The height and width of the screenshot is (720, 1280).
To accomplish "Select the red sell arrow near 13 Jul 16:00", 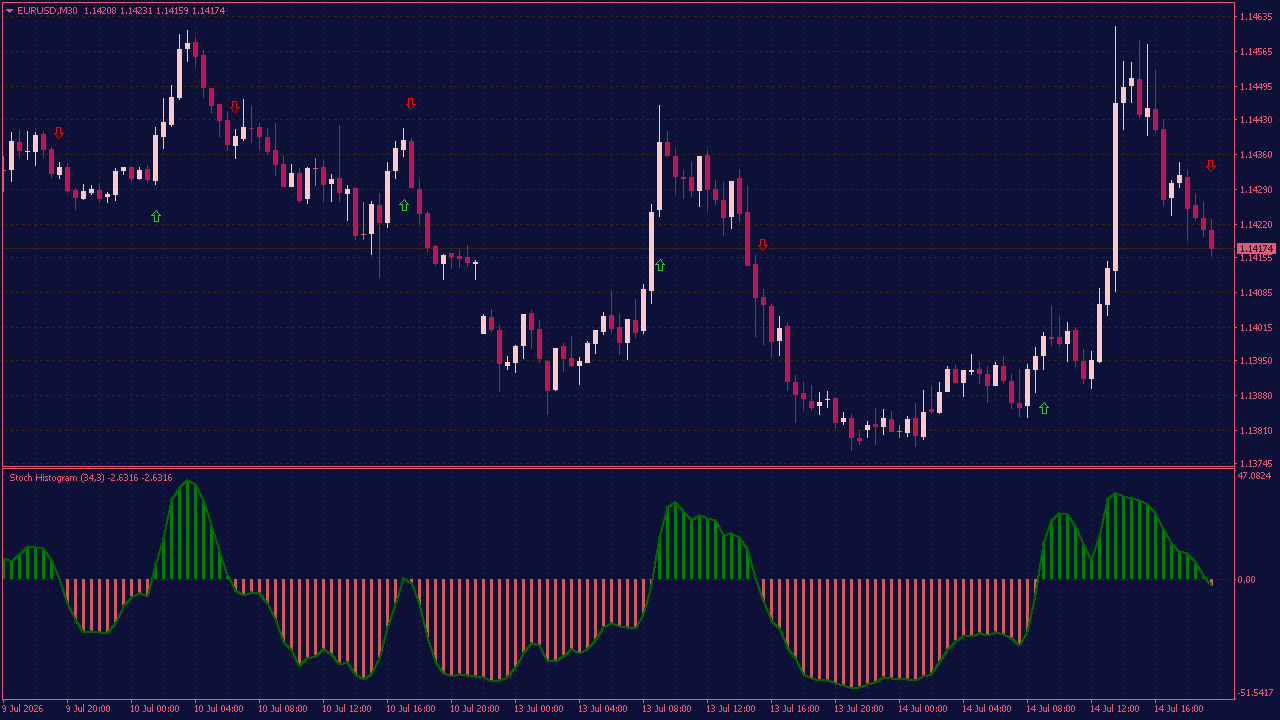I will (763, 245).
